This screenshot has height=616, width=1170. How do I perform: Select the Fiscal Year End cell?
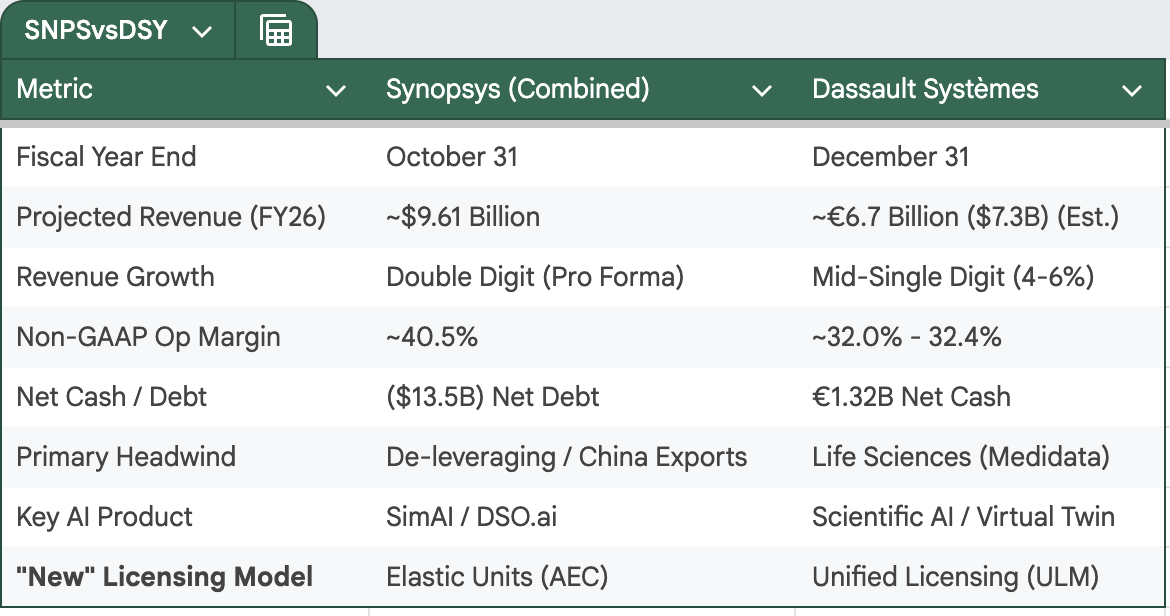184,157
